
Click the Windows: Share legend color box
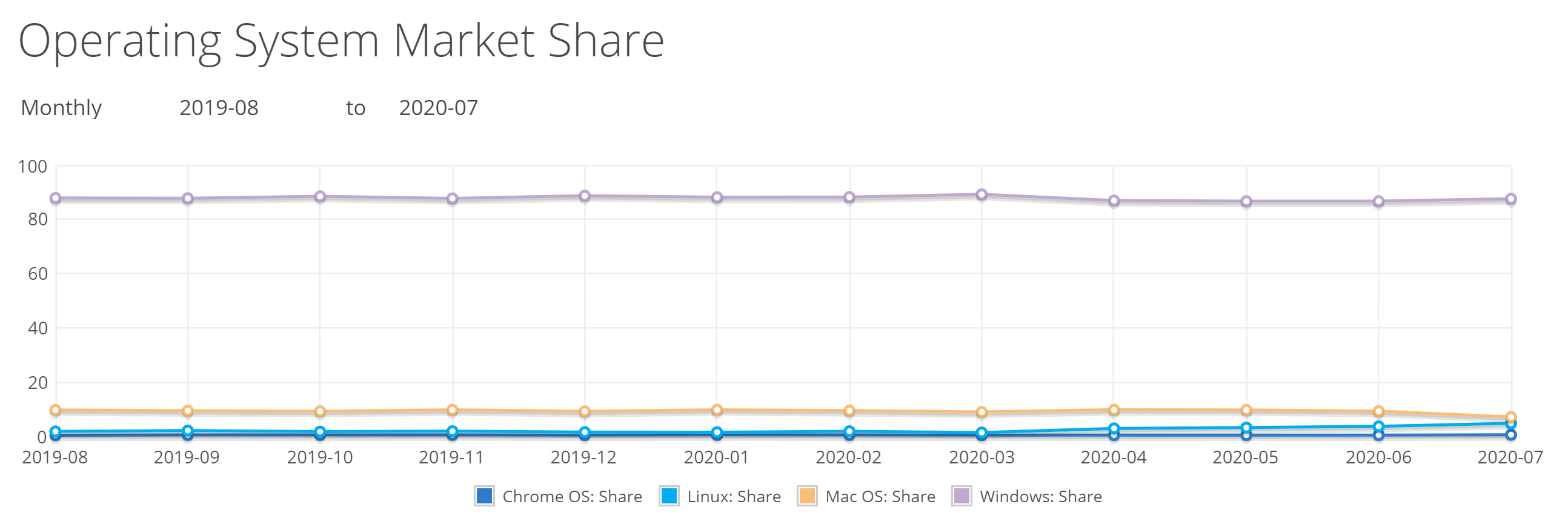click(961, 497)
